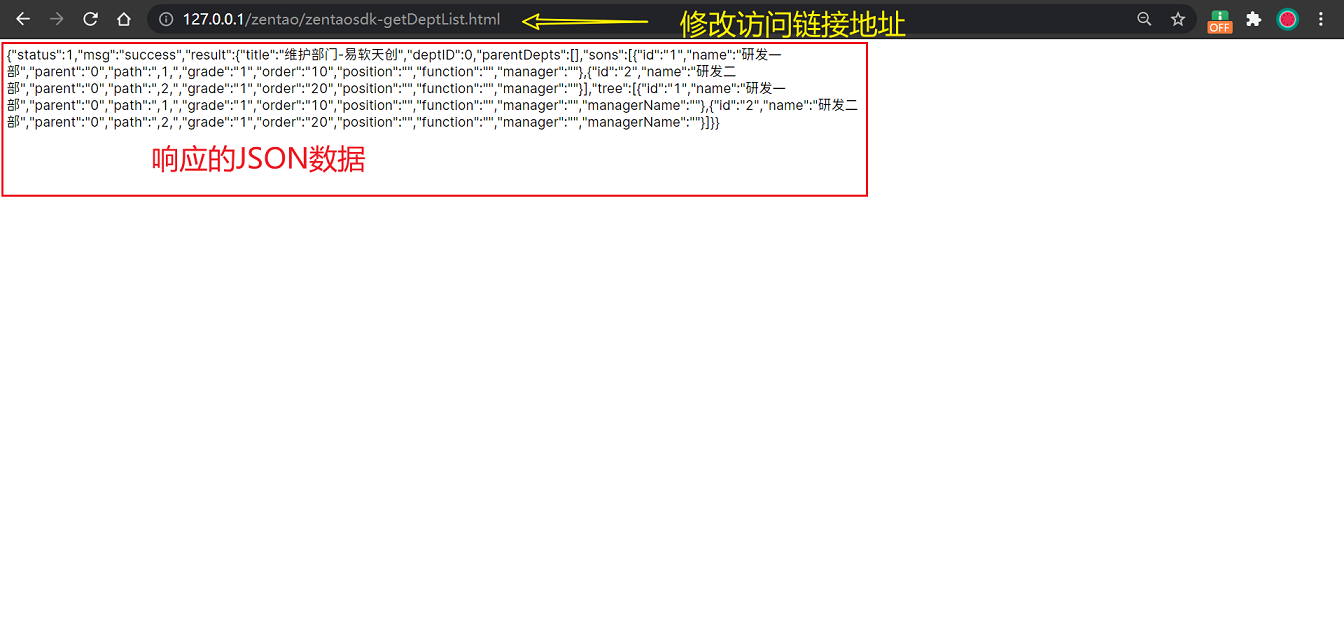This screenshot has height=619, width=1344.
Task: View site information icon in address bar
Action: pyautogui.click(x=166, y=19)
